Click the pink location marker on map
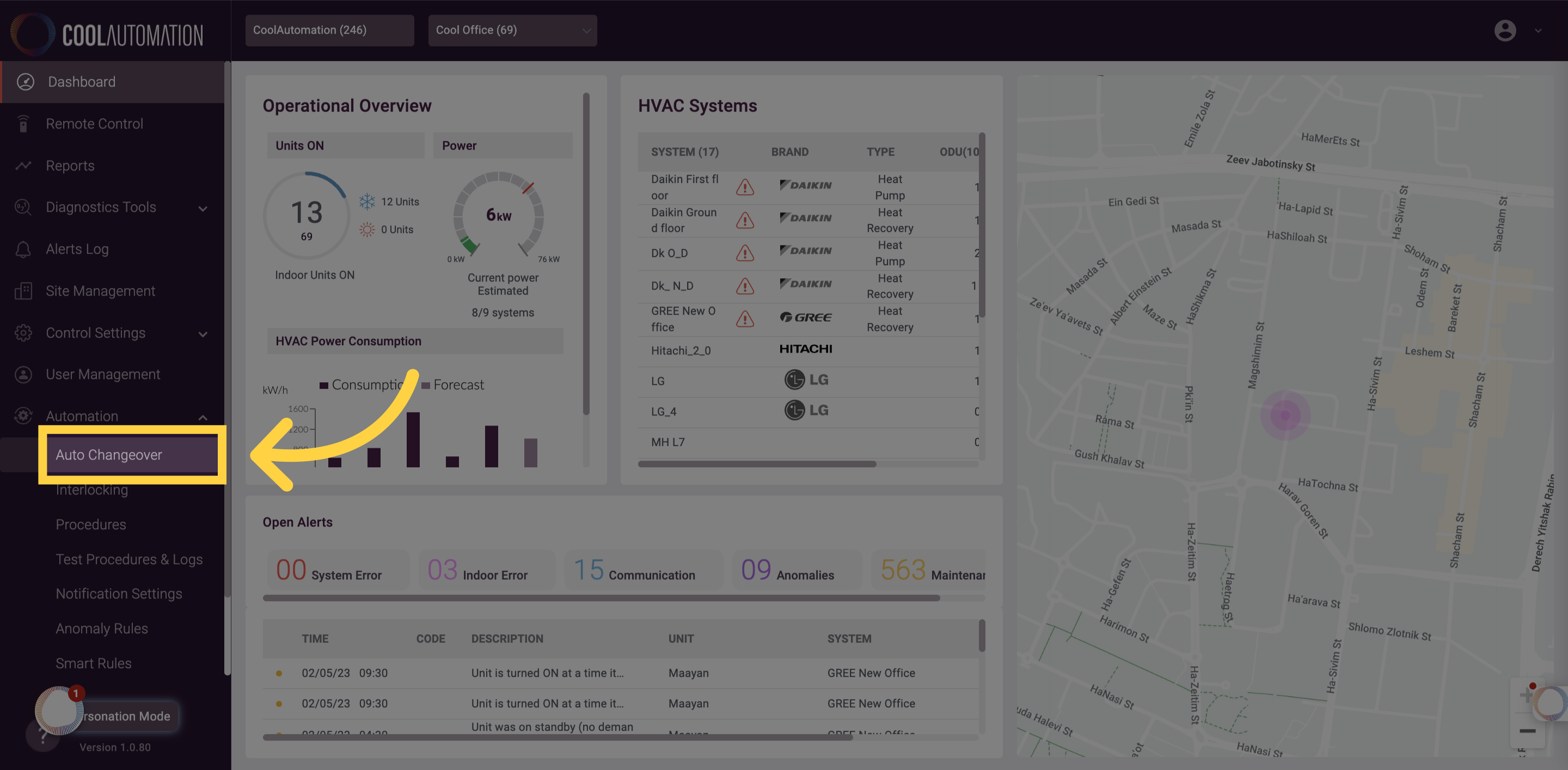1568x770 pixels. pyautogui.click(x=1285, y=415)
